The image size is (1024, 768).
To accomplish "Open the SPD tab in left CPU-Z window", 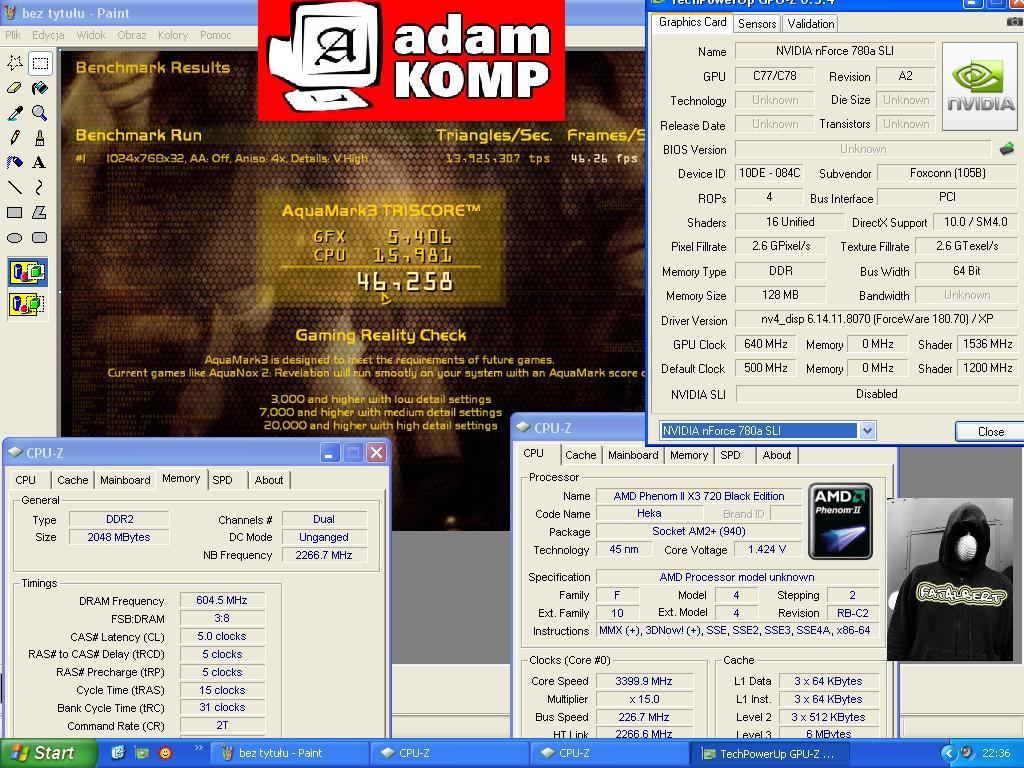I will coord(222,480).
